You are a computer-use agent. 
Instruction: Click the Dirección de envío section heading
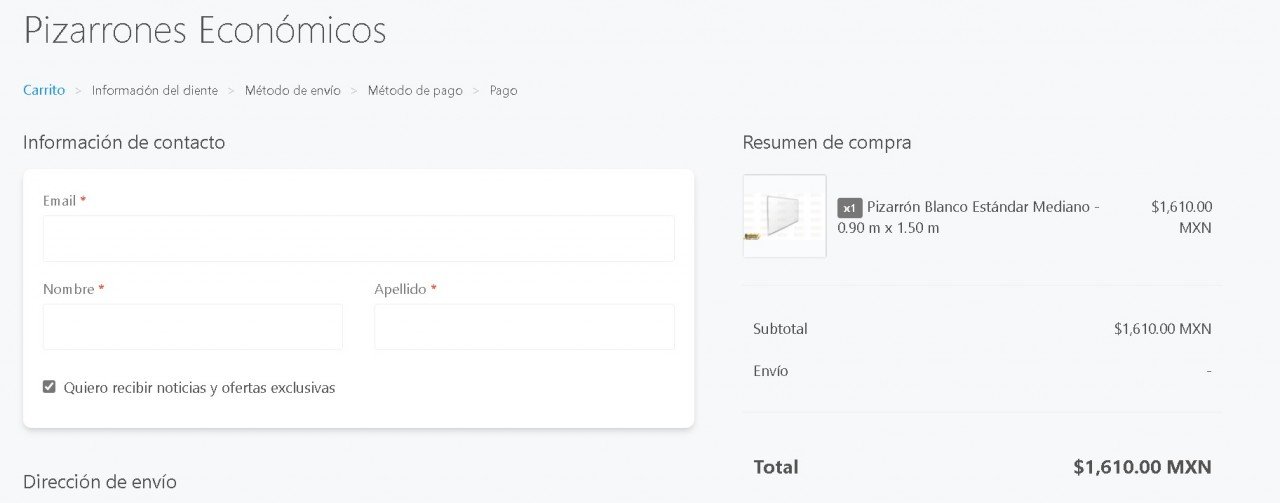click(x=99, y=482)
